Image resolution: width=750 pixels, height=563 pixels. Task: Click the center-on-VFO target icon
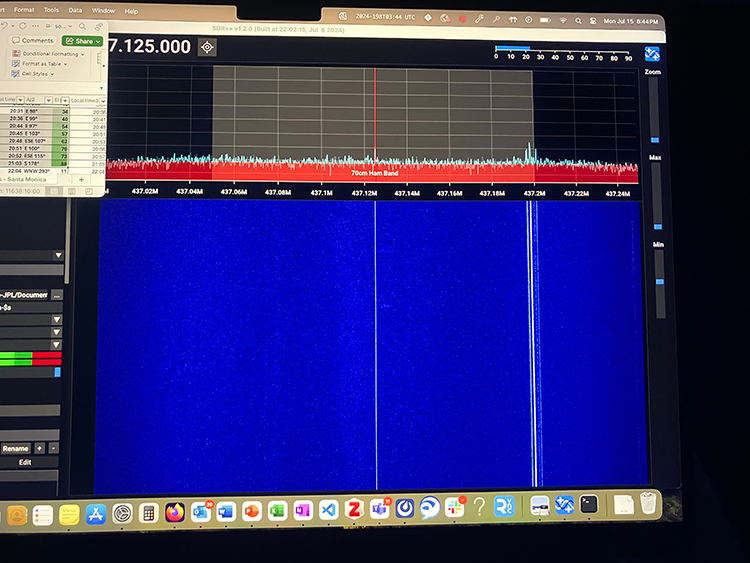coord(207,47)
